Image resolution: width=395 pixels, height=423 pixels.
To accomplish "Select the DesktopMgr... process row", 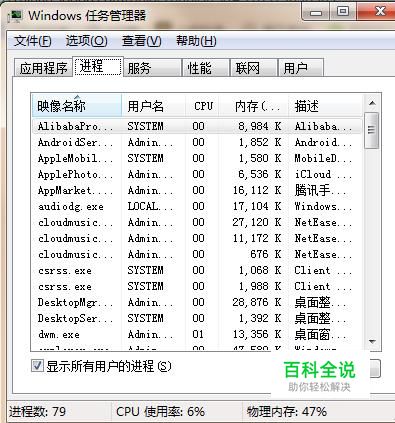I will (197, 302).
